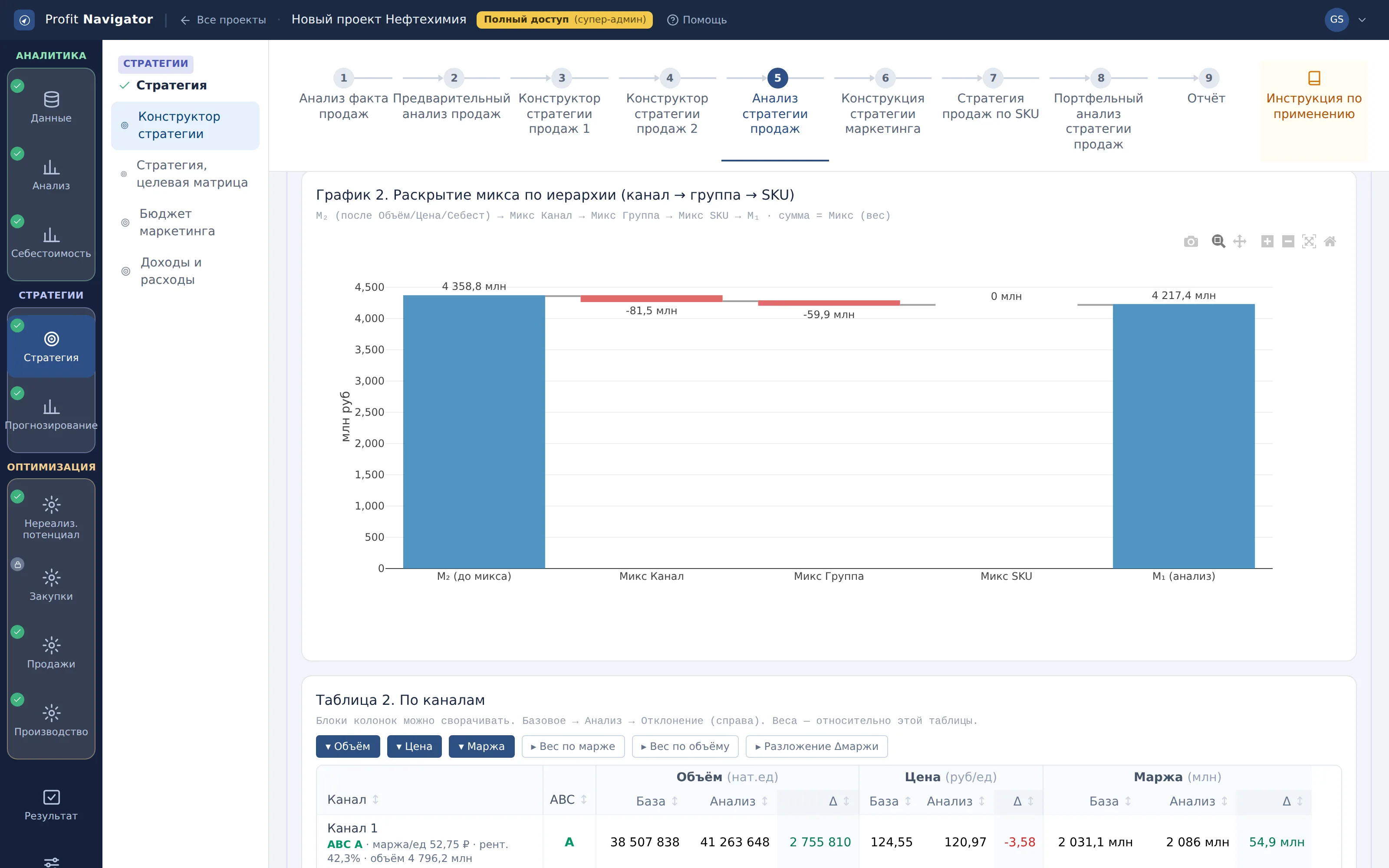Image resolution: width=1389 pixels, height=868 pixels.
Task: Click the chart autoscale icon
Action: pyautogui.click(x=1309, y=242)
